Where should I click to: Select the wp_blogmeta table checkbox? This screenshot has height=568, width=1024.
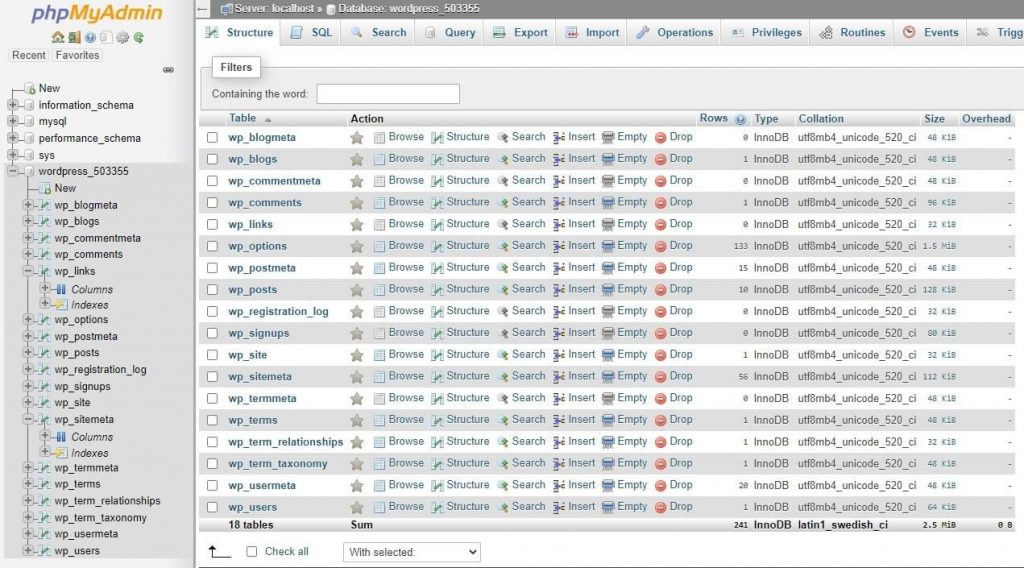coord(212,137)
